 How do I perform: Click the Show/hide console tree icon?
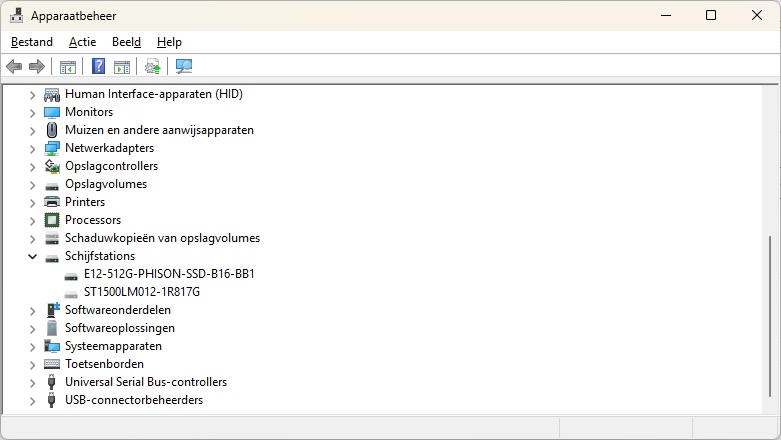click(68, 67)
